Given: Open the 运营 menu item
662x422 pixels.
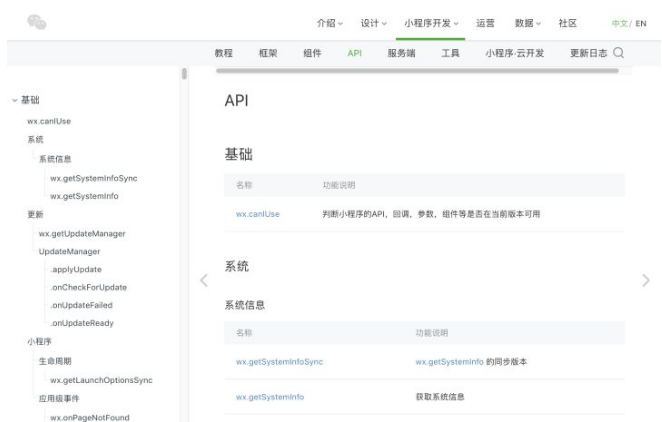Looking at the screenshot, I should pyautogui.click(x=485, y=23).
